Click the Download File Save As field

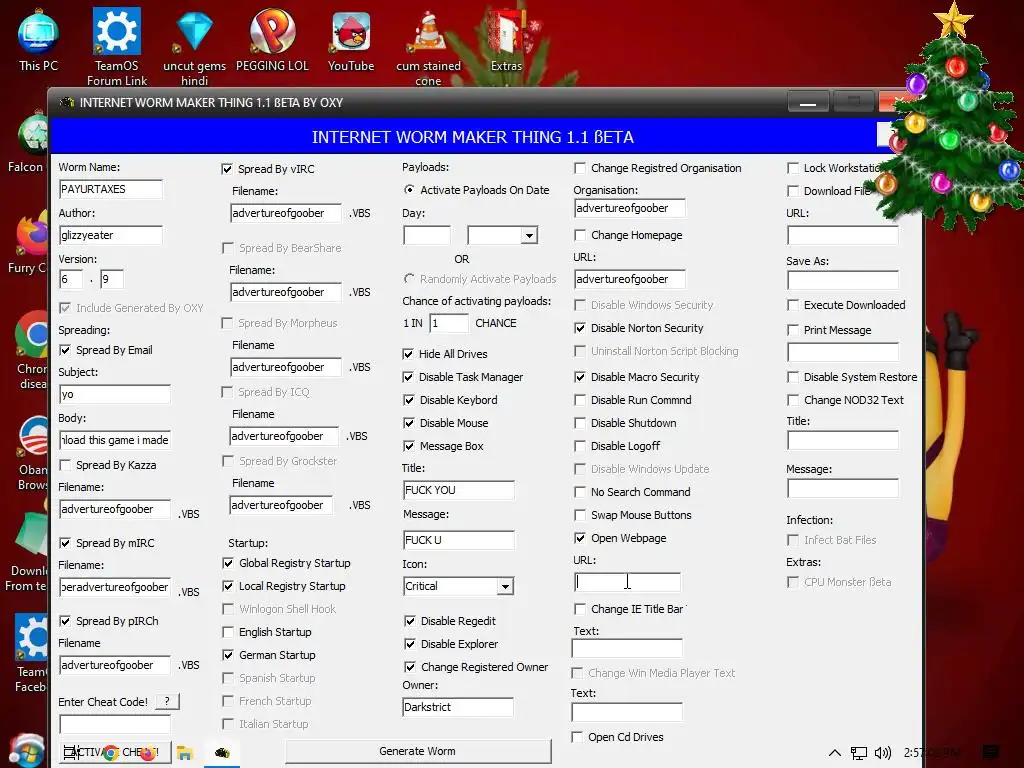coord(842,280)
